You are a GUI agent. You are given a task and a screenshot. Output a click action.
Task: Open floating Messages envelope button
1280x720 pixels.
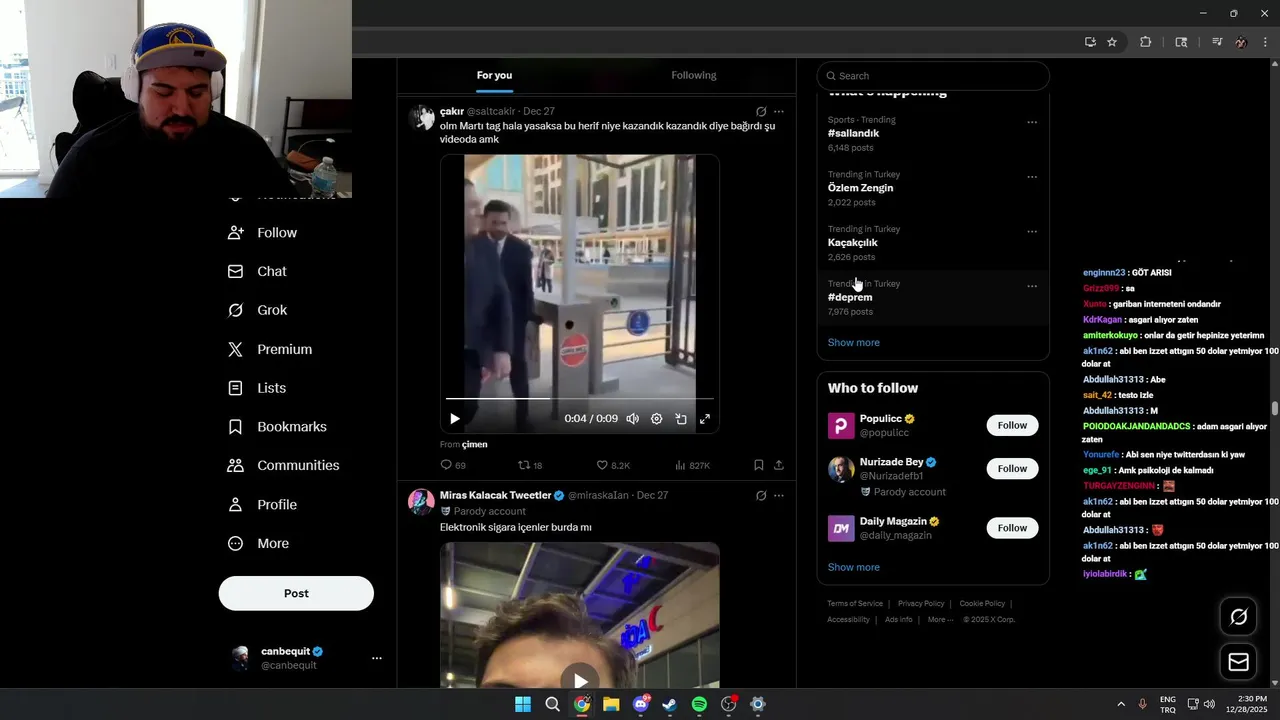1239,662
